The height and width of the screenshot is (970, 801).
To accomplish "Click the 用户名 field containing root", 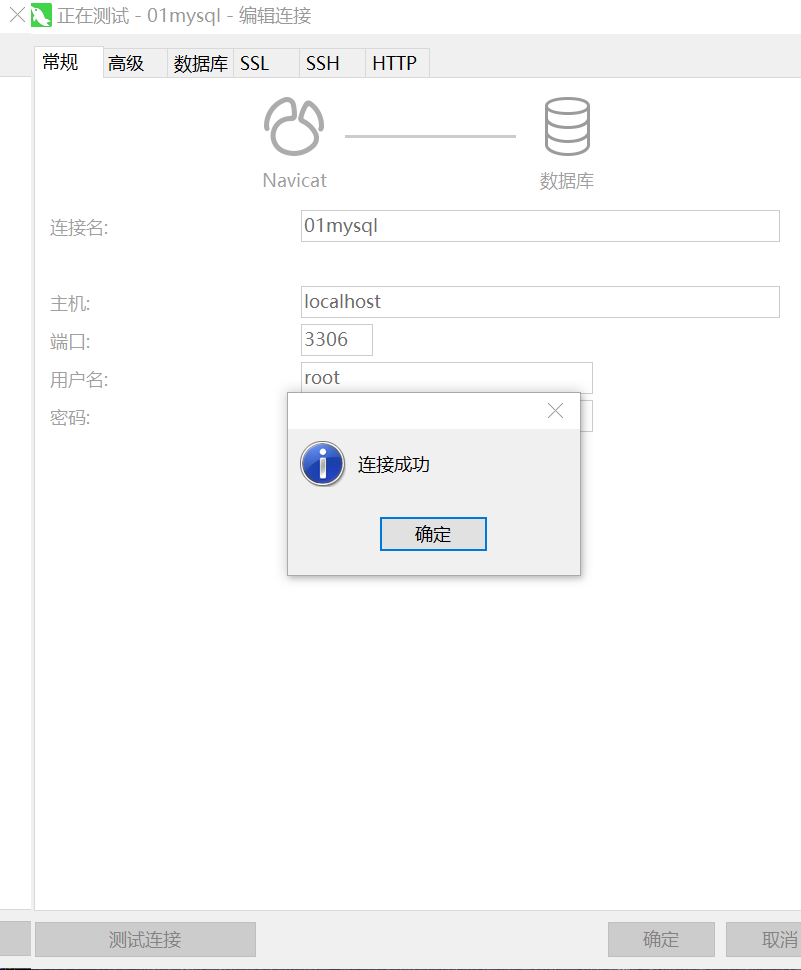I will coord(447,377).
